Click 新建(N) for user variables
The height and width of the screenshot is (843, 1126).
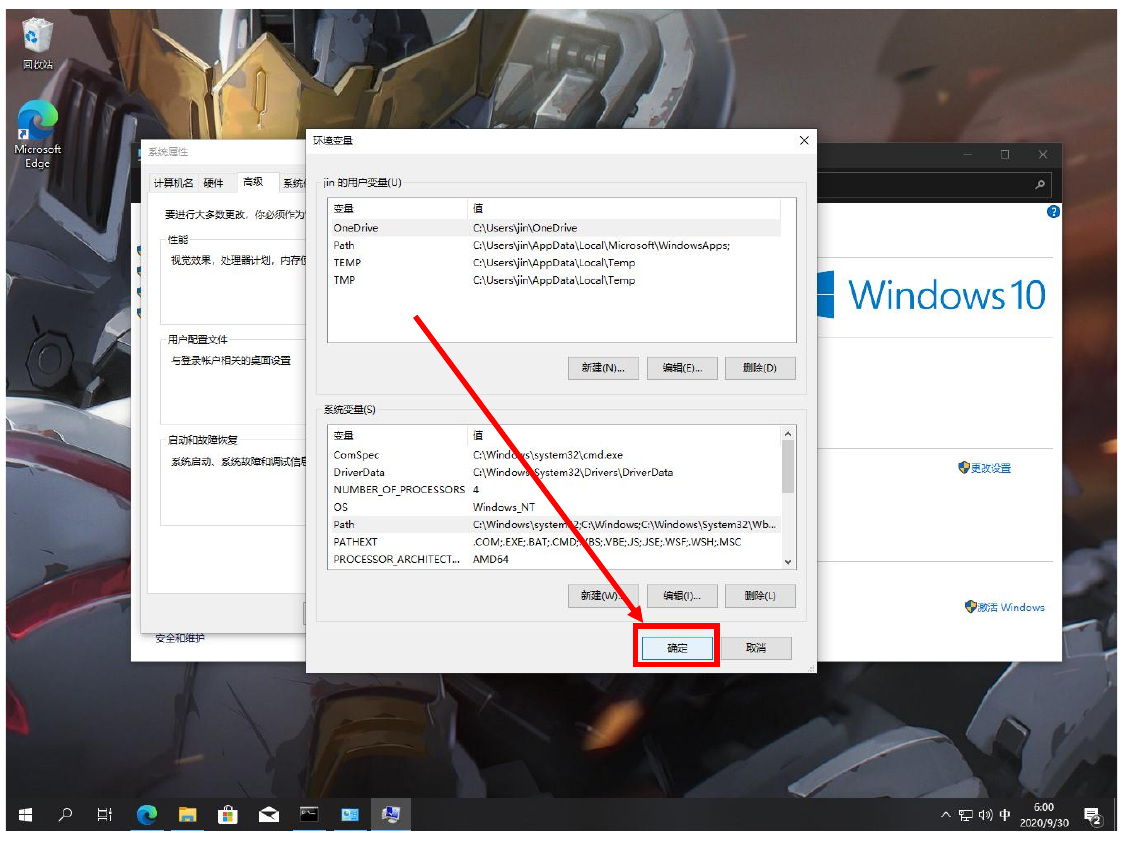click(x=603, y=368)
